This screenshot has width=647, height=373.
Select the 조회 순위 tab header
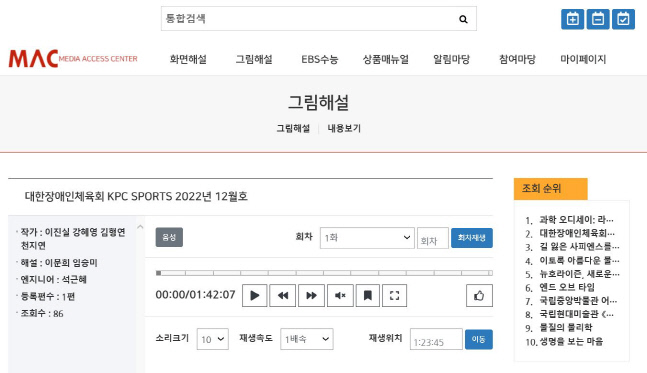[550, 189]
